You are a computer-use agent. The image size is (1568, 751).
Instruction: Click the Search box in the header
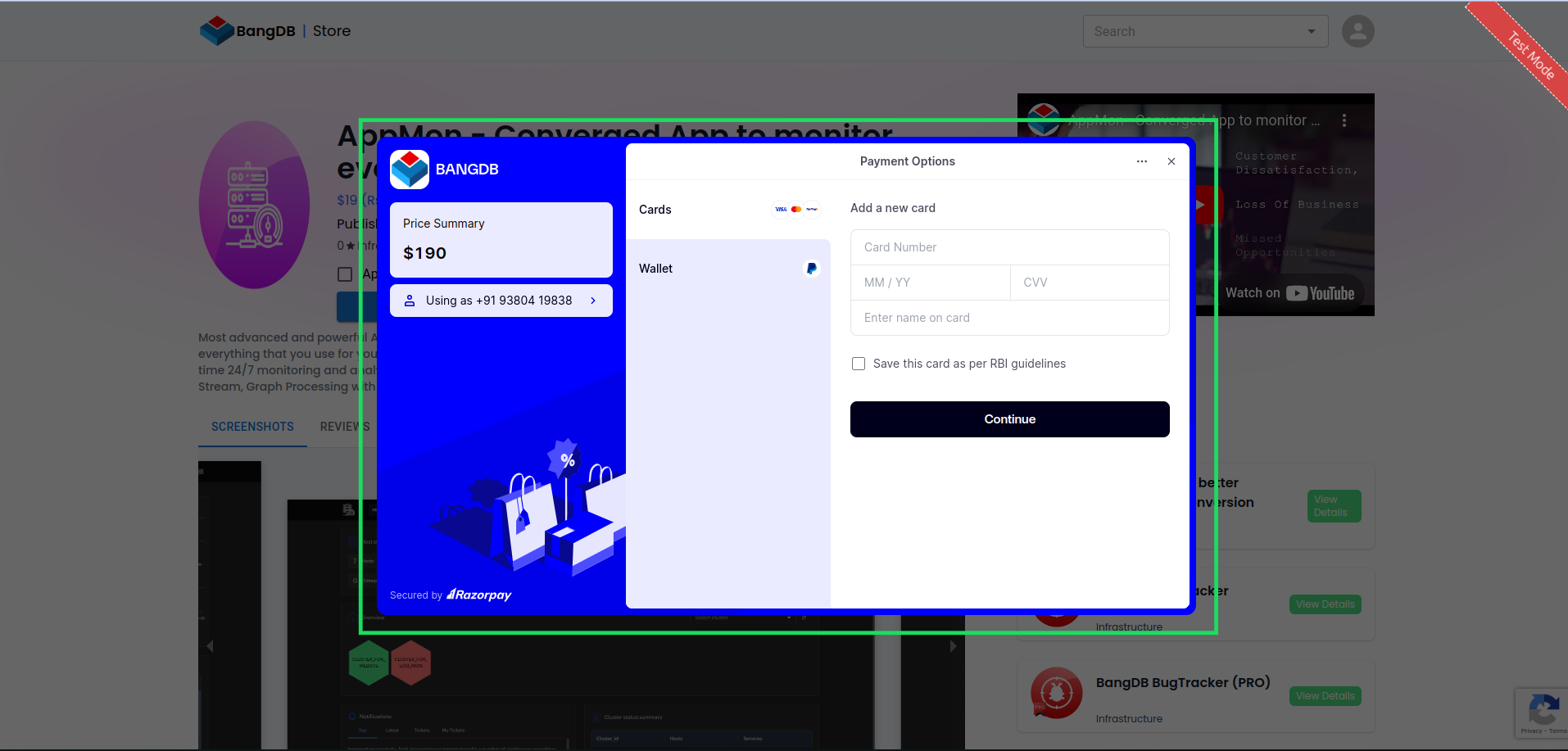1205,31
